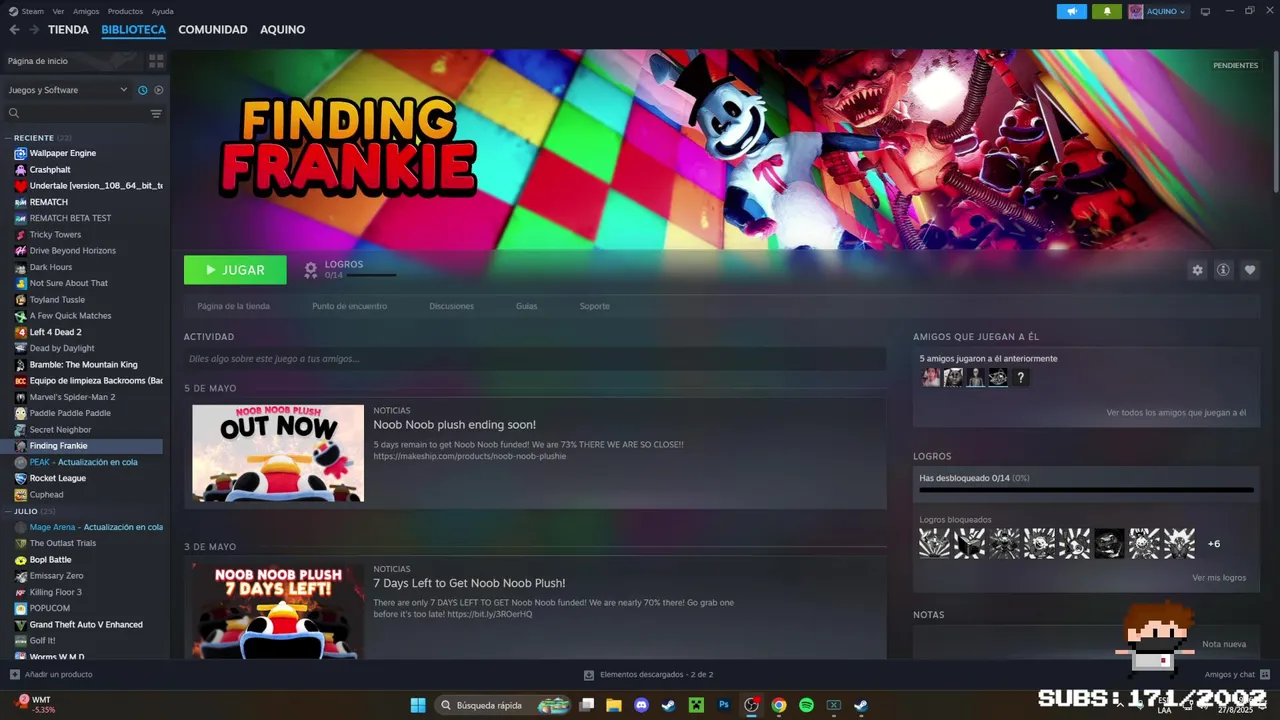Screen dimensions: 1280x720
Task: Open the +6 more locked achievements
Action: pos(1214,544)
